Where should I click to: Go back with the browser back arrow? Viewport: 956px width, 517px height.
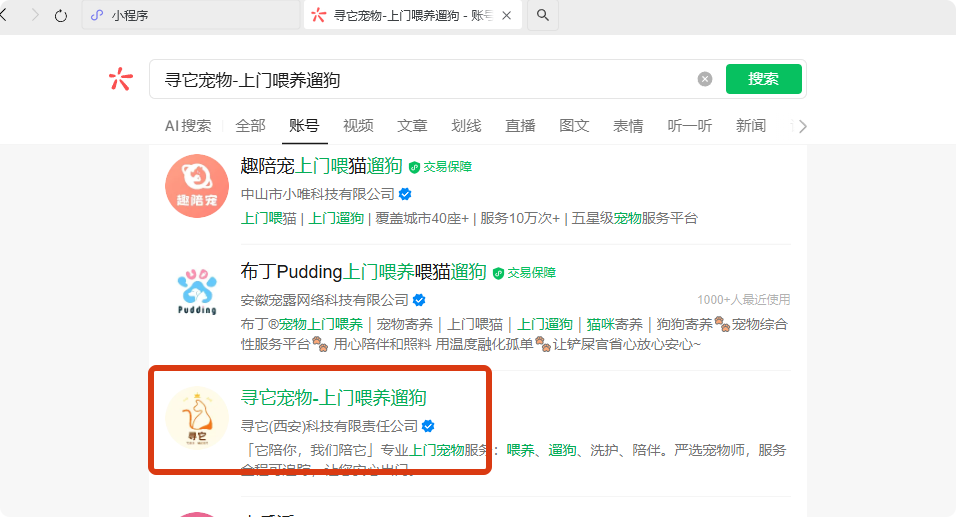point(4,15)
